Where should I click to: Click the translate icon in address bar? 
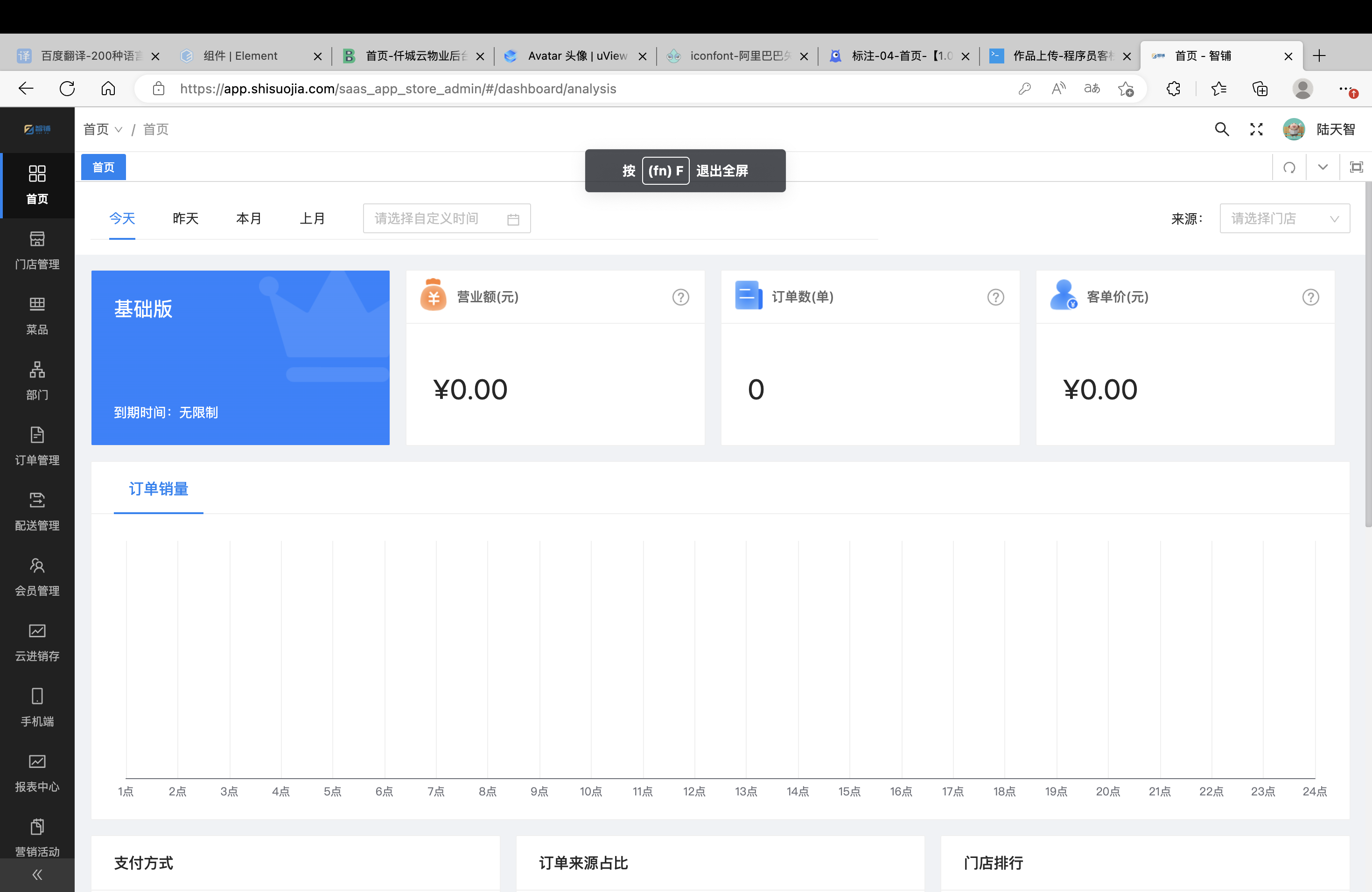1092,88
